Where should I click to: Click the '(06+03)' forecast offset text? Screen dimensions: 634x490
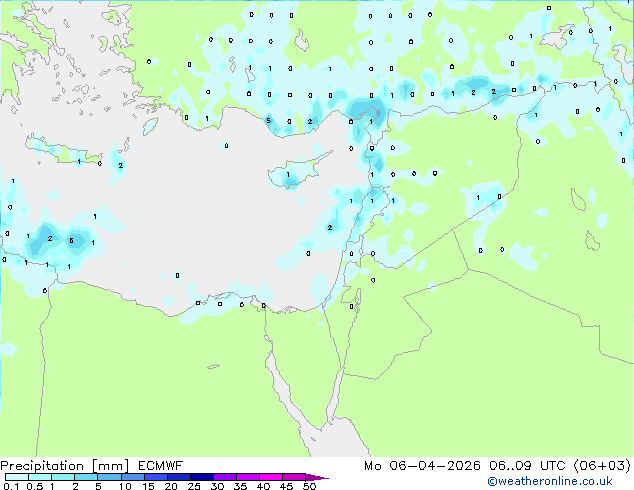pos(602,465)
